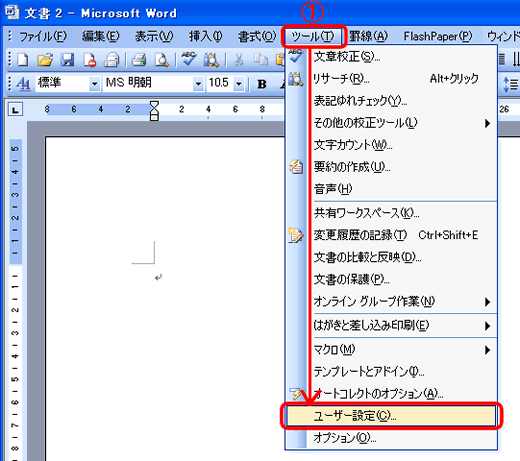The image size is (520, 461).
Task: Click the Word document icon in title bar
Action: coord(12,13)
